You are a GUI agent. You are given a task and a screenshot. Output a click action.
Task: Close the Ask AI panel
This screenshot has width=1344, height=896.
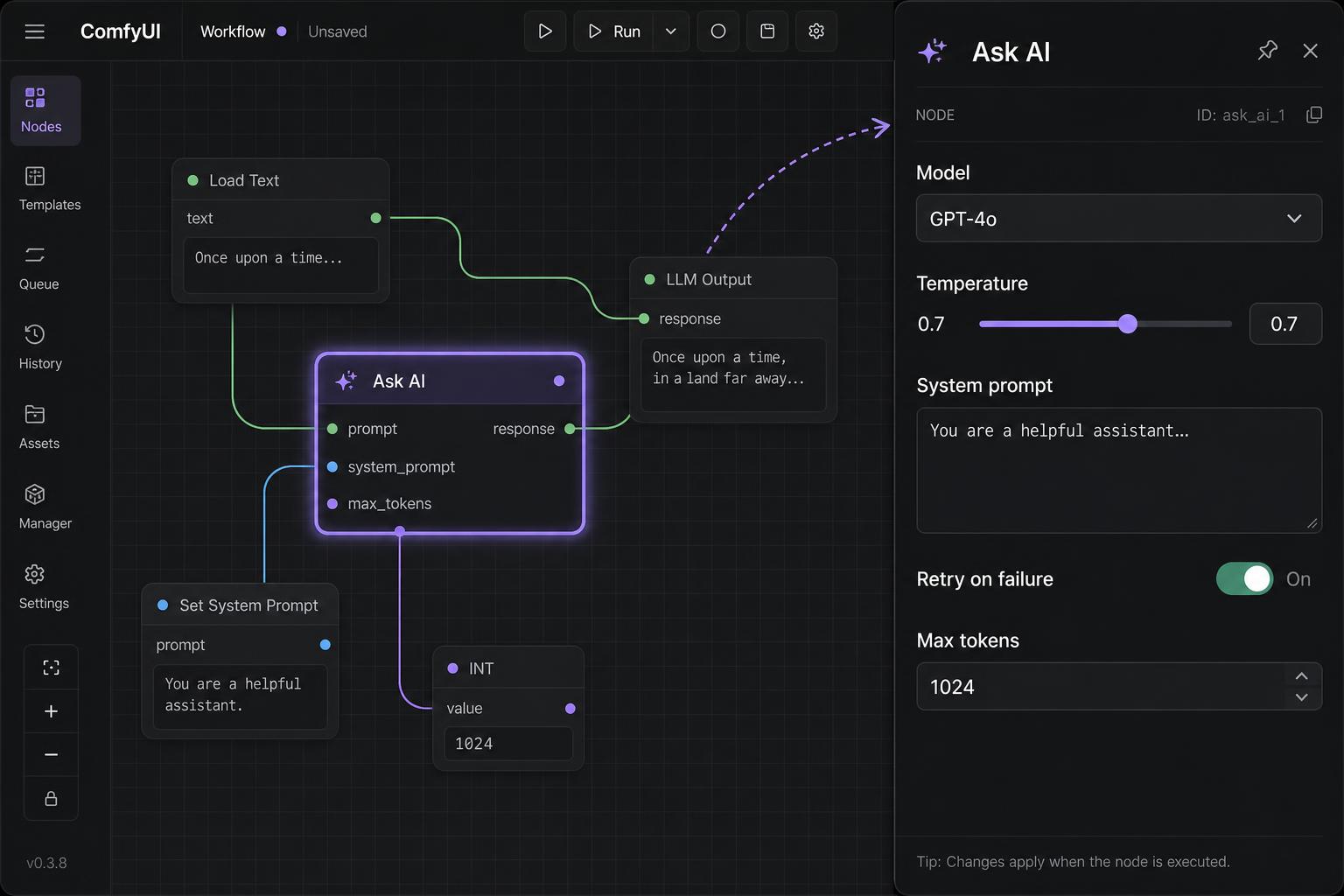click(x=1310, y=51)
